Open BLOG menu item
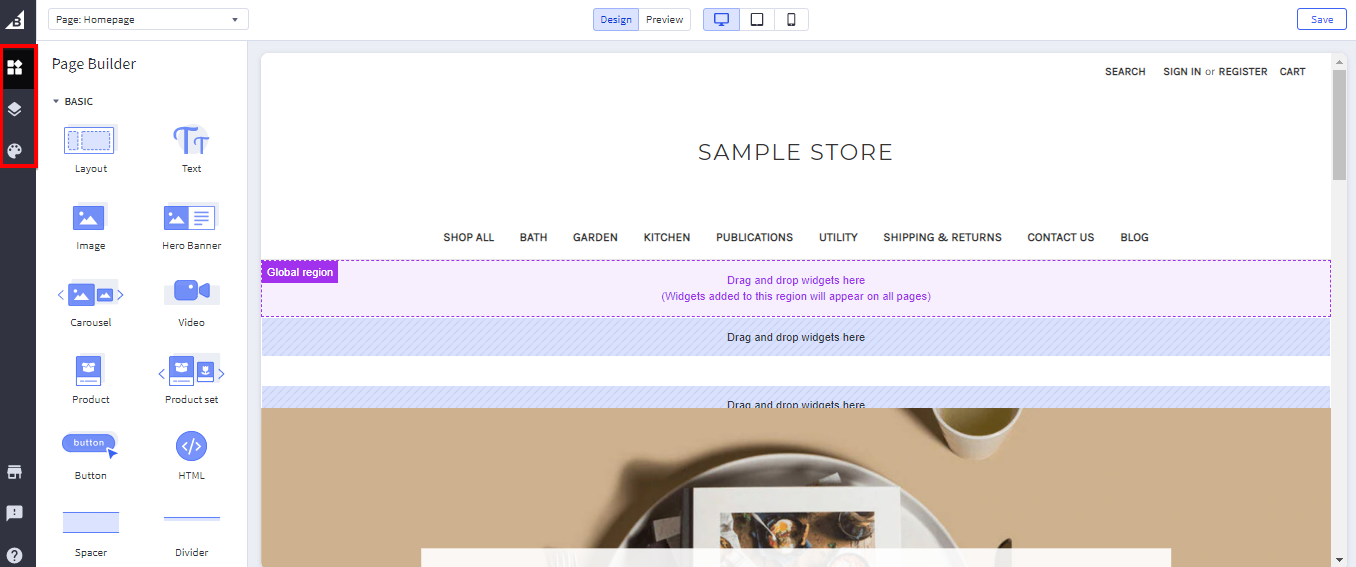The image size is (1356, 567). point(1134,238)
